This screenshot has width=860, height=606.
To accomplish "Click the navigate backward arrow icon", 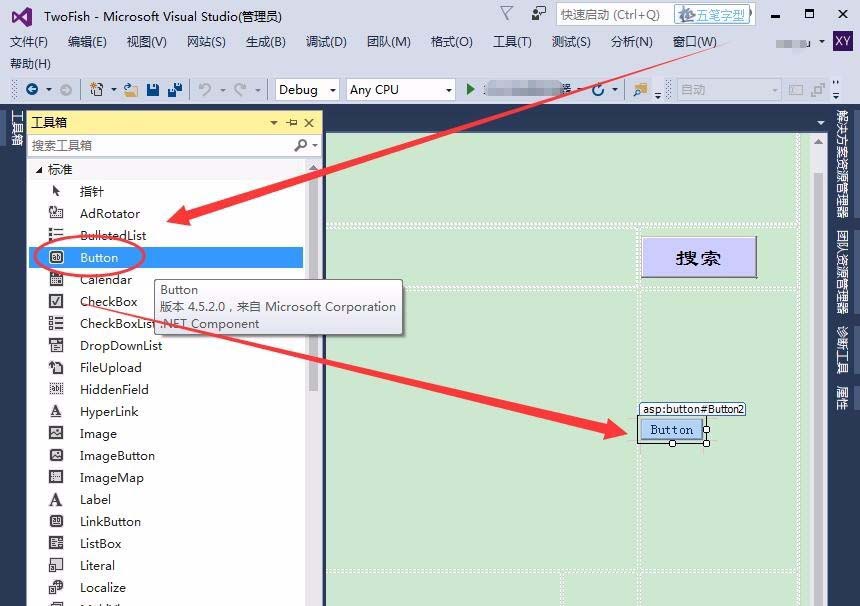I will click(x=32, y=90).
